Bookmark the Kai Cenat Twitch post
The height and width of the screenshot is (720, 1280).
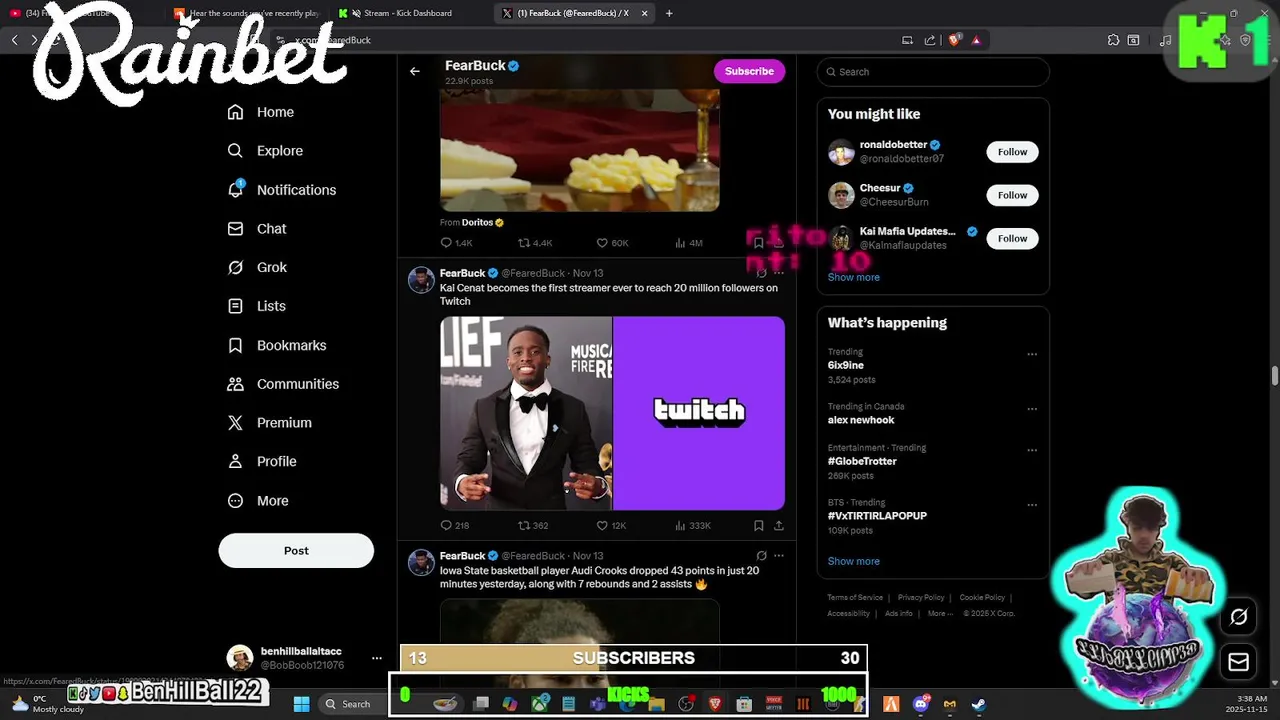[x=758, y=525]
